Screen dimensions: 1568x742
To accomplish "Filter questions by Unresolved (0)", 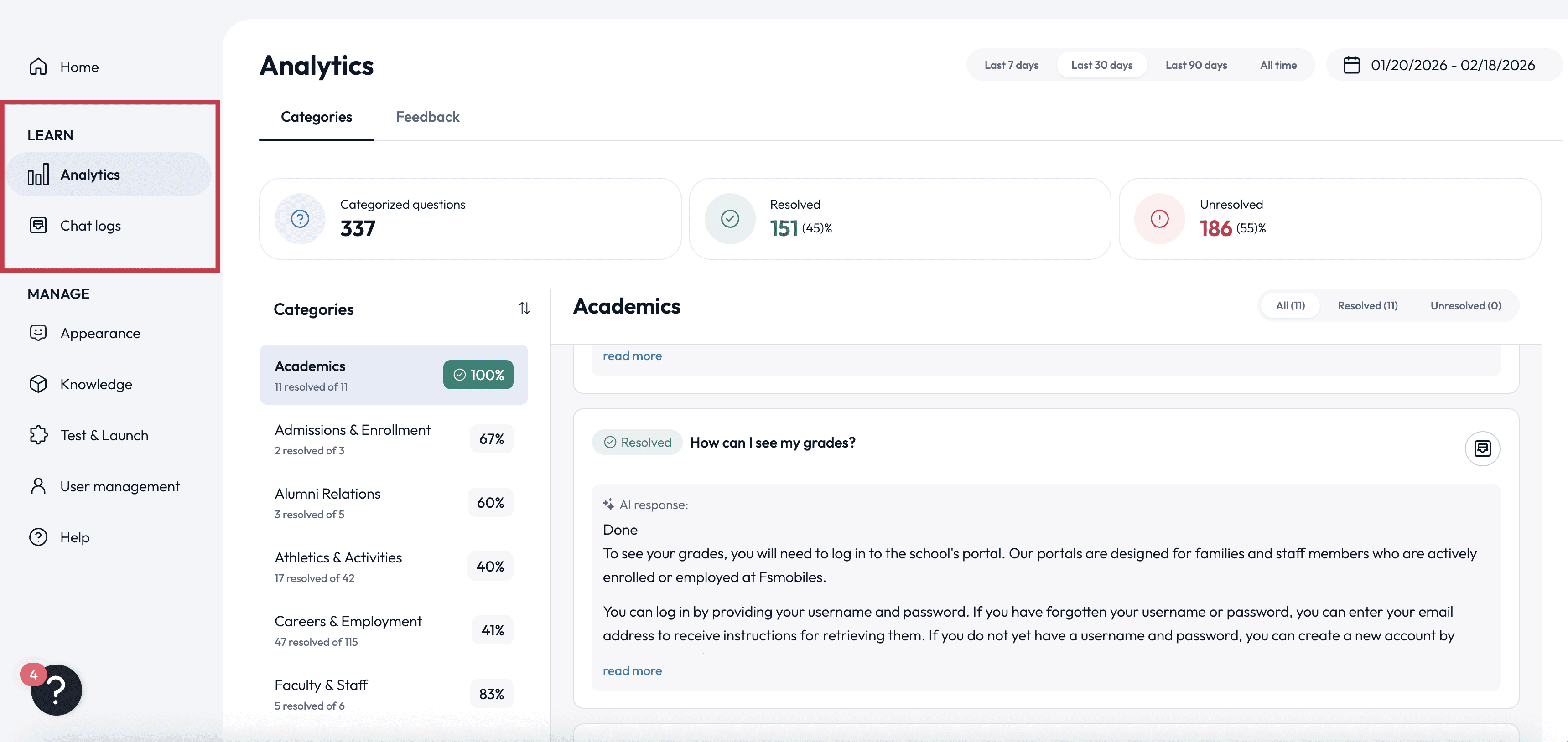I will point(1466,305).
